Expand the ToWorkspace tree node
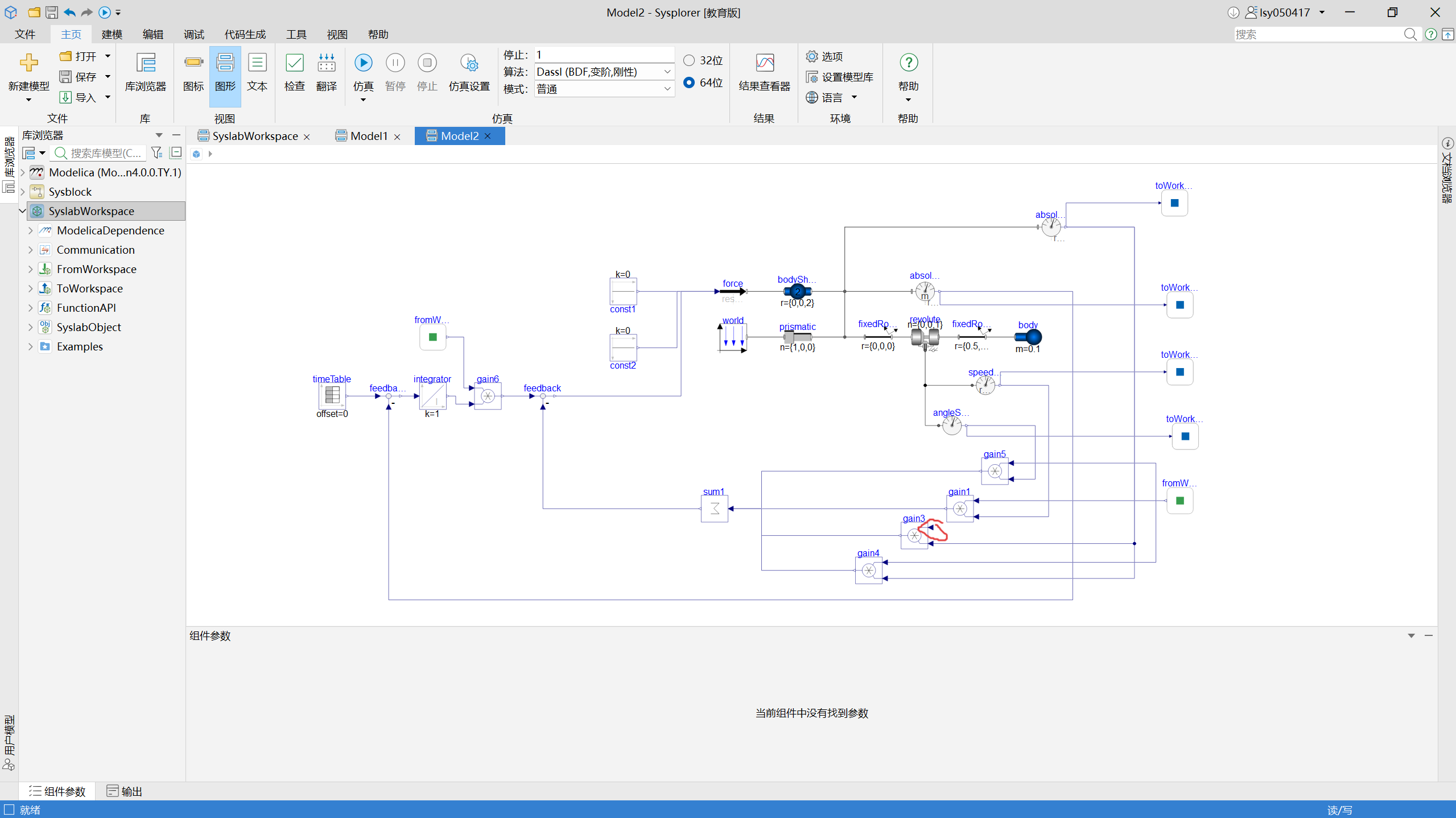 pos(31,288)
